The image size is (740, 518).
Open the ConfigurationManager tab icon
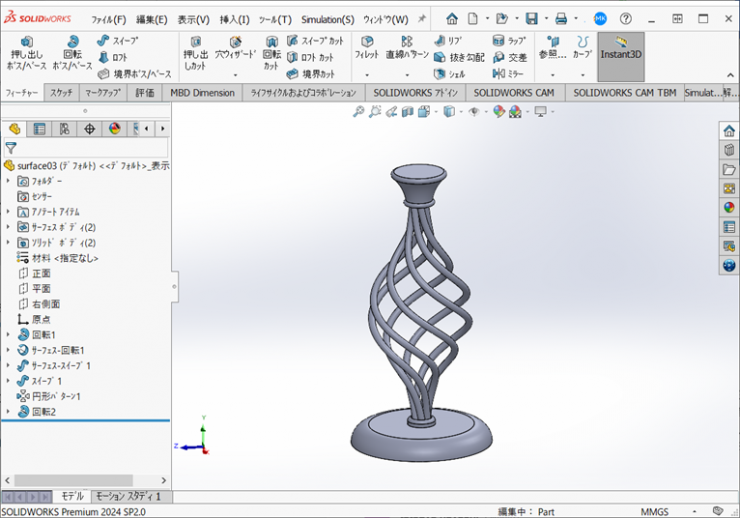[65, 129]
